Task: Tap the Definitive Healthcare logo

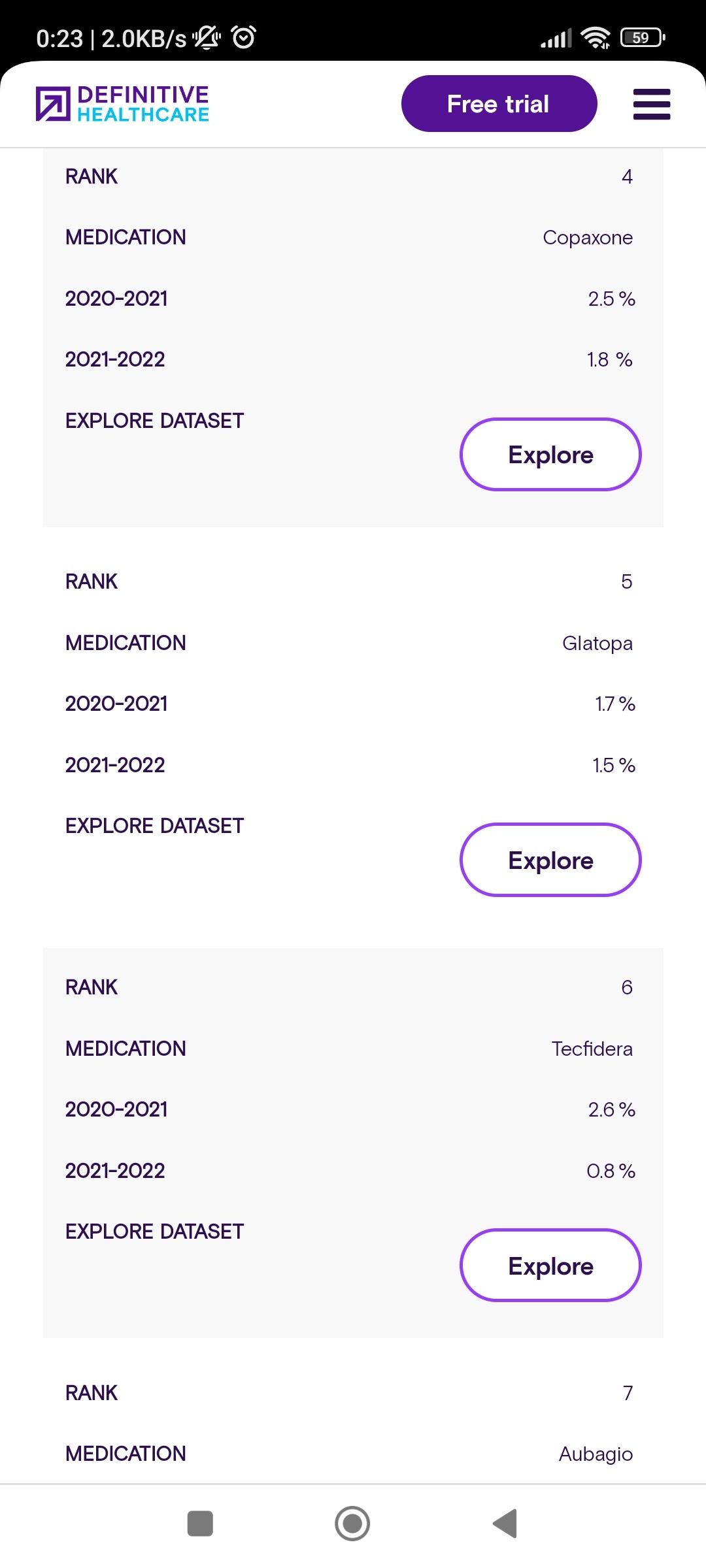Action: [123, 104]
